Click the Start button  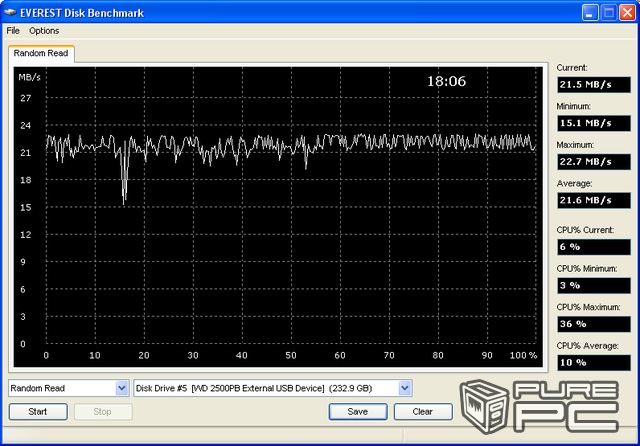click(38, 411)
